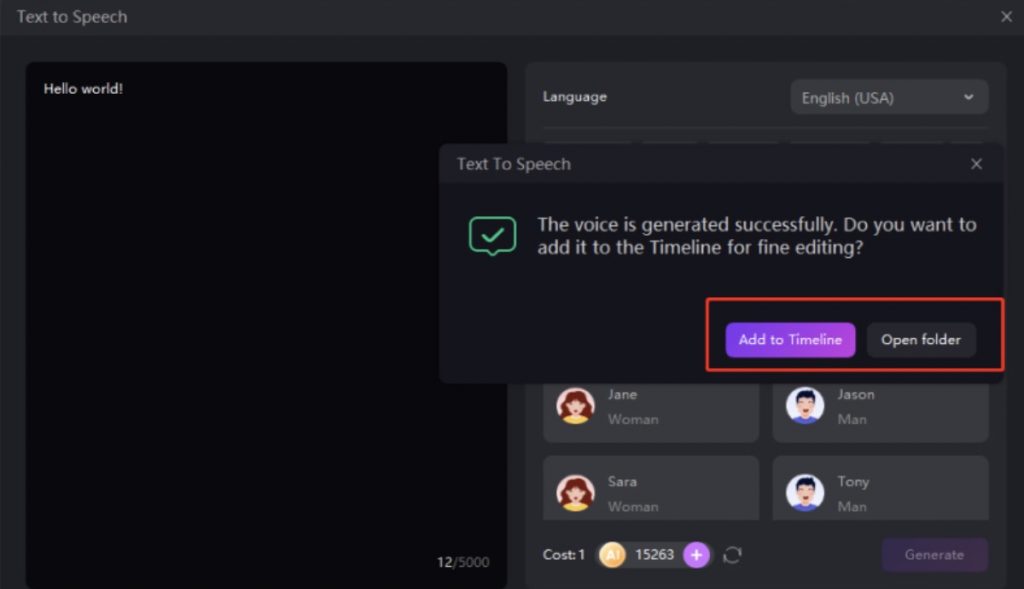1024x589 pixels.
Task: Click into the Hello world! text area
Action: coord(265,300)
